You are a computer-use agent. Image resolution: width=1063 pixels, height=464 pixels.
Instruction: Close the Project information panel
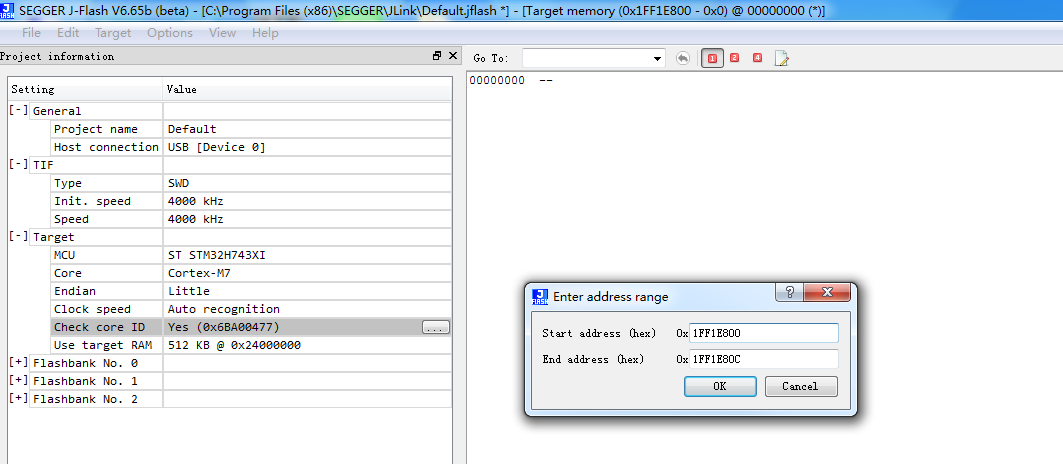click(453, 56)
